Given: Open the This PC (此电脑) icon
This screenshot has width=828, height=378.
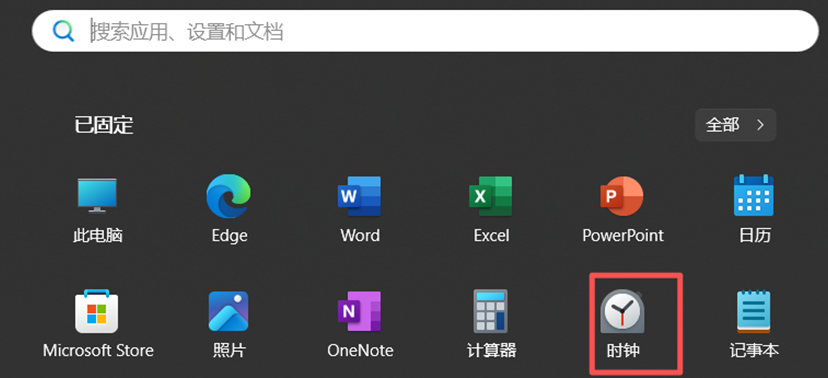Looking at the screenshot, I should tap(97, 196).
